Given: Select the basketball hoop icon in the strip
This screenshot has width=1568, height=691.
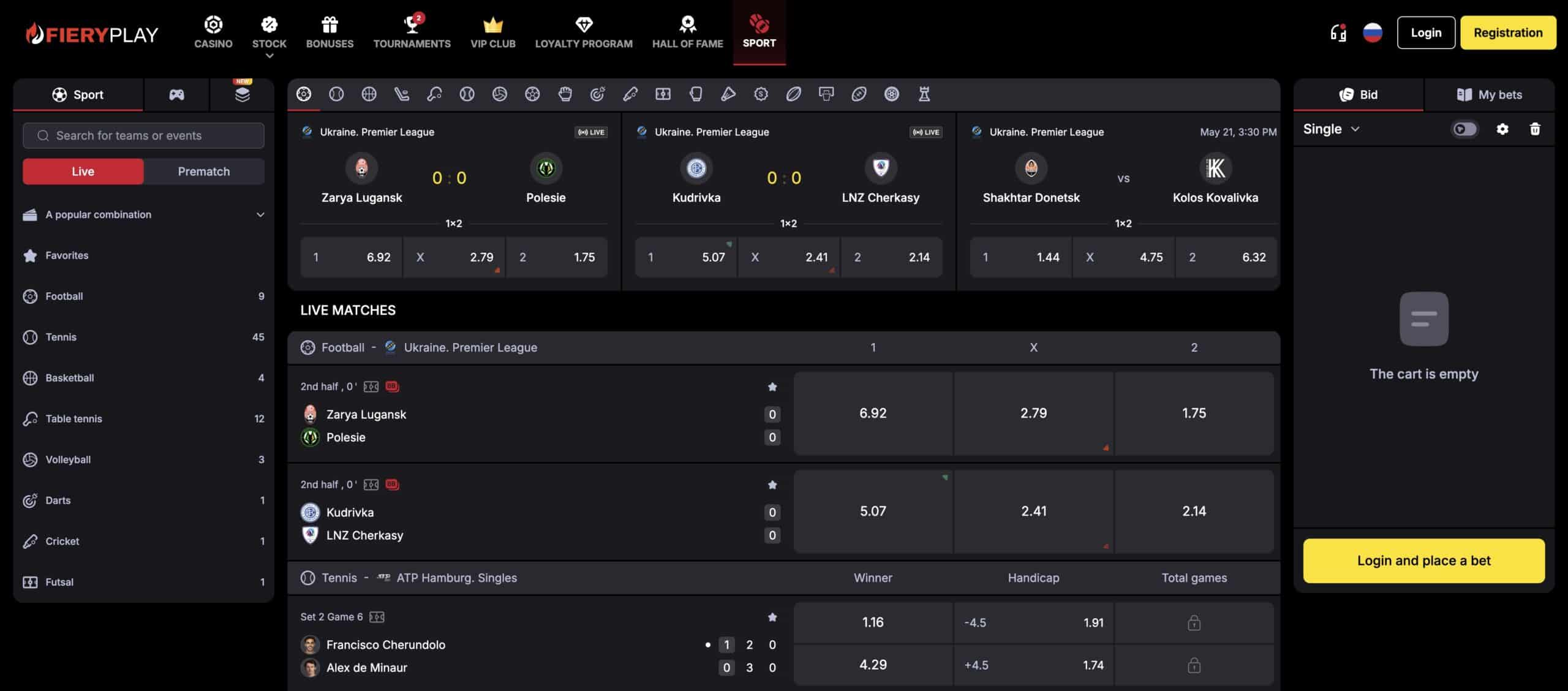Looking at the screenshot, I should pos(826,94).
